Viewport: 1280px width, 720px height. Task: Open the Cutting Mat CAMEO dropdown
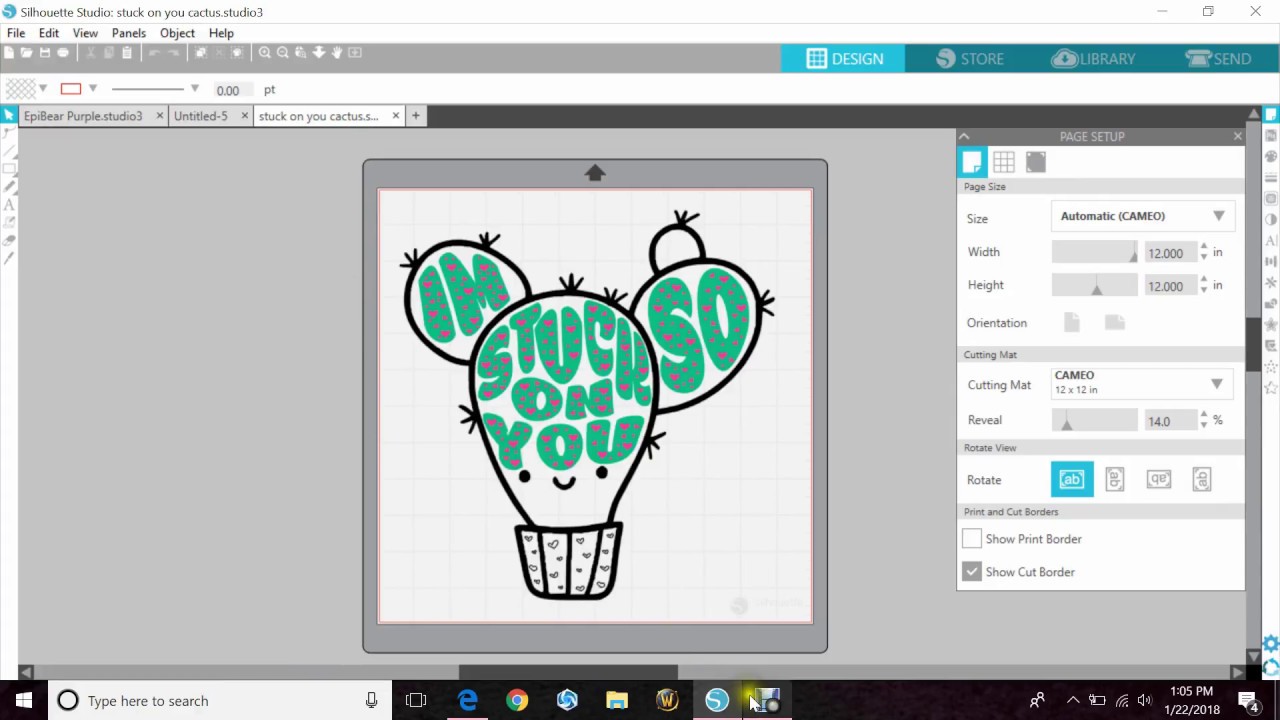(1142, 383)
